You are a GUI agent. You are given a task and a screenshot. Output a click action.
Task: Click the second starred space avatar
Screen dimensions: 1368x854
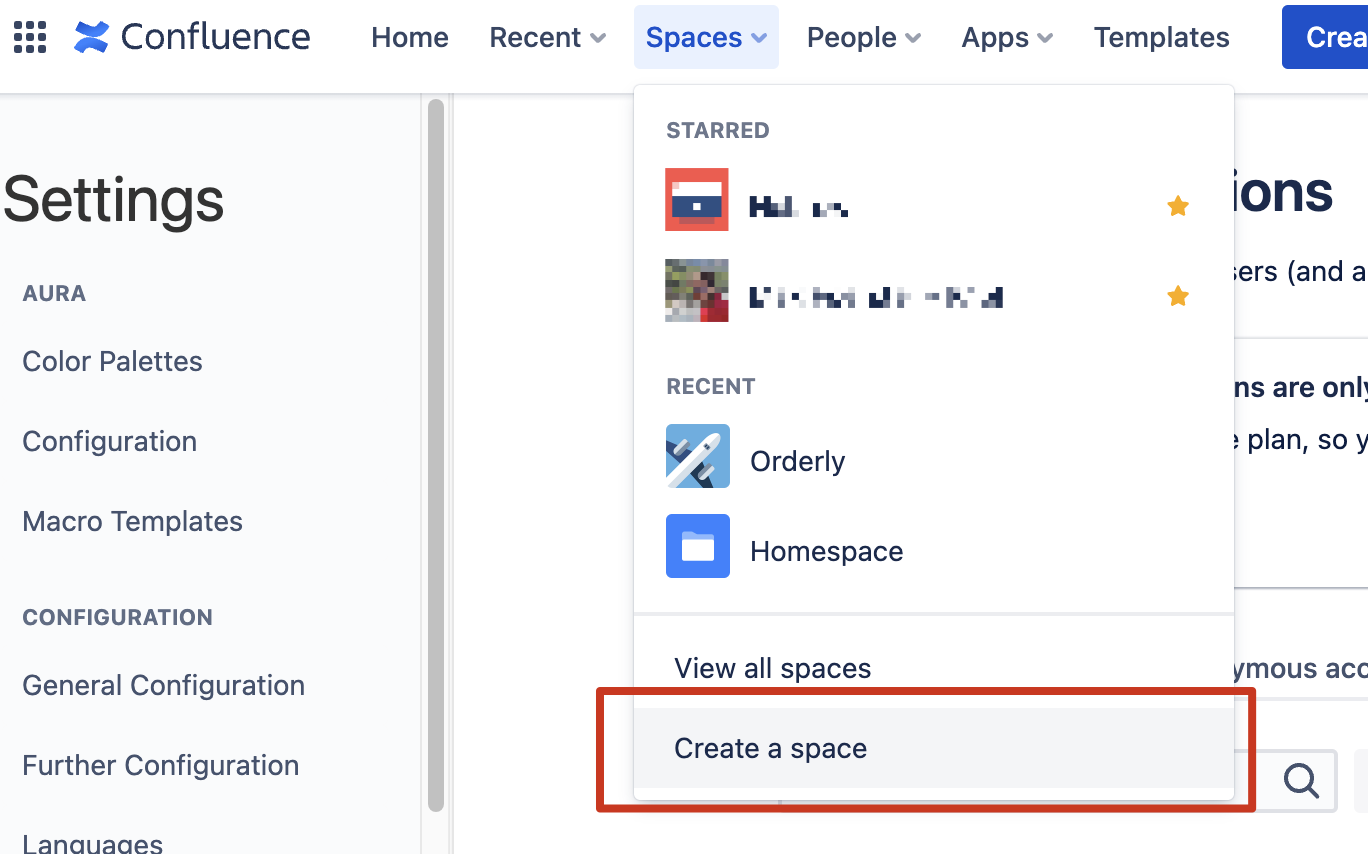coord(697,291)
